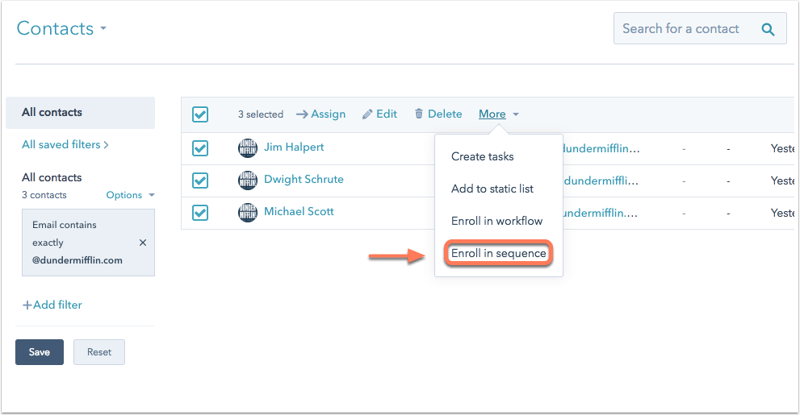Click the Edit pencil icon

367,114
